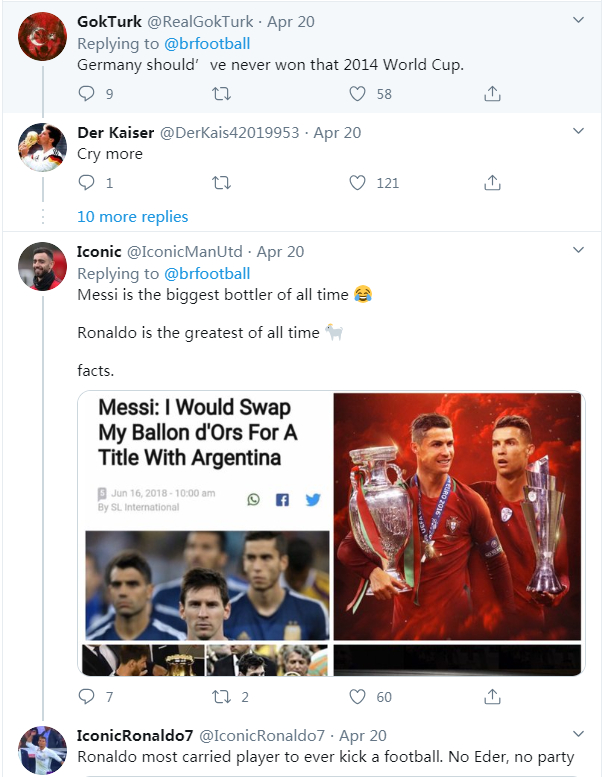
Task: Retweet Der Kaiser's tweet
Action: click(x=222, y=183)
